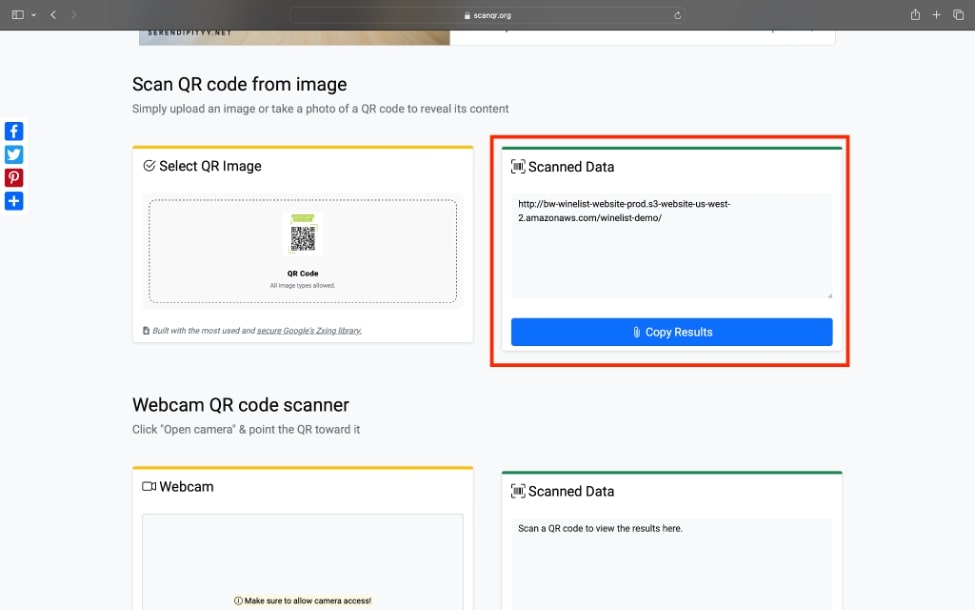Show tab overview in Safari
This screenshot has width=977, height=610.
[x=957, y=15]
